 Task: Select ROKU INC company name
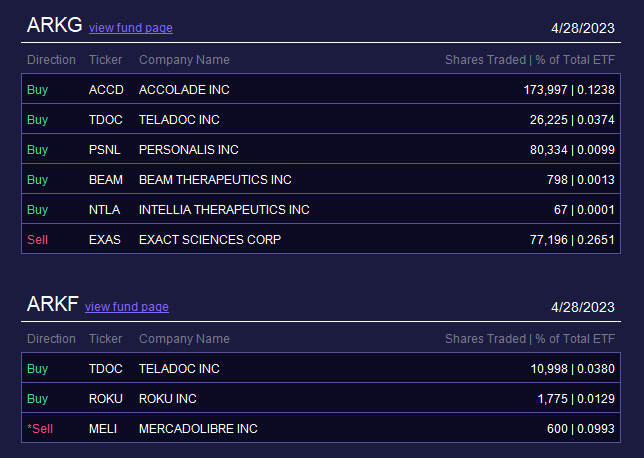tap(168, 398)
